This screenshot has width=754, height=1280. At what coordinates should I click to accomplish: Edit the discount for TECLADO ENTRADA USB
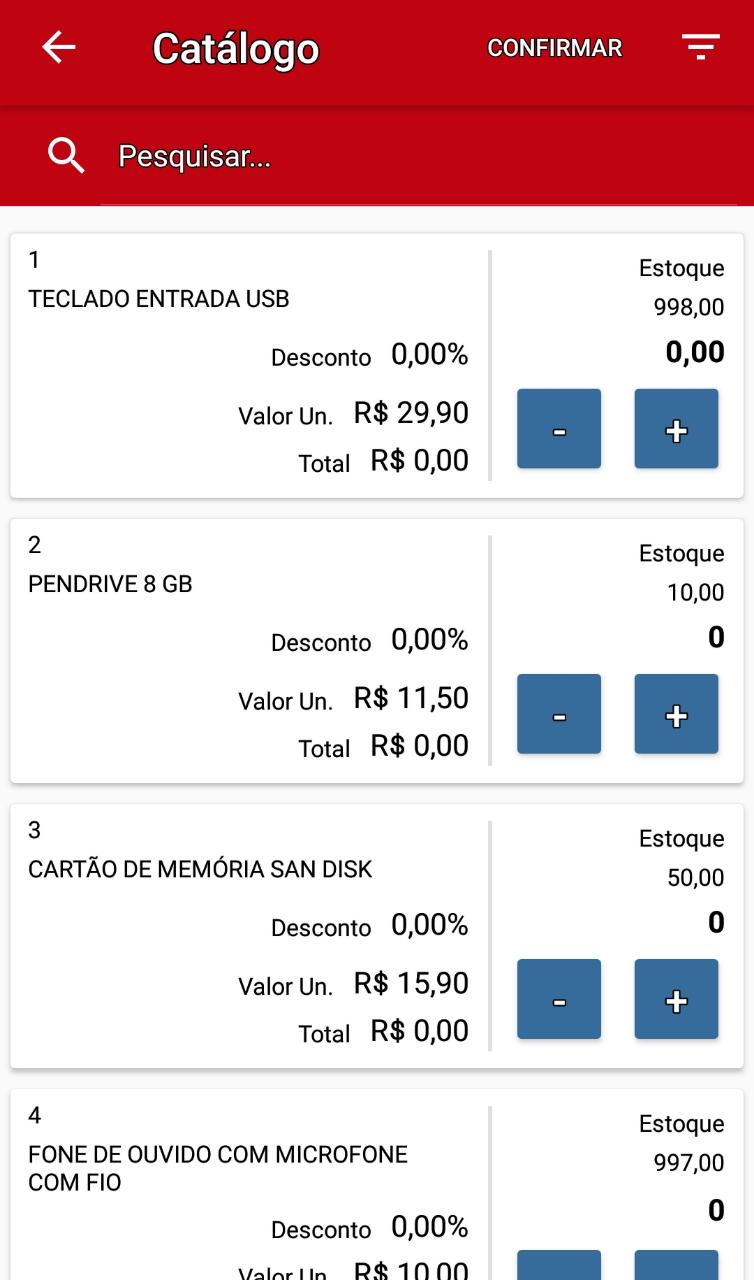pos(429,355)
